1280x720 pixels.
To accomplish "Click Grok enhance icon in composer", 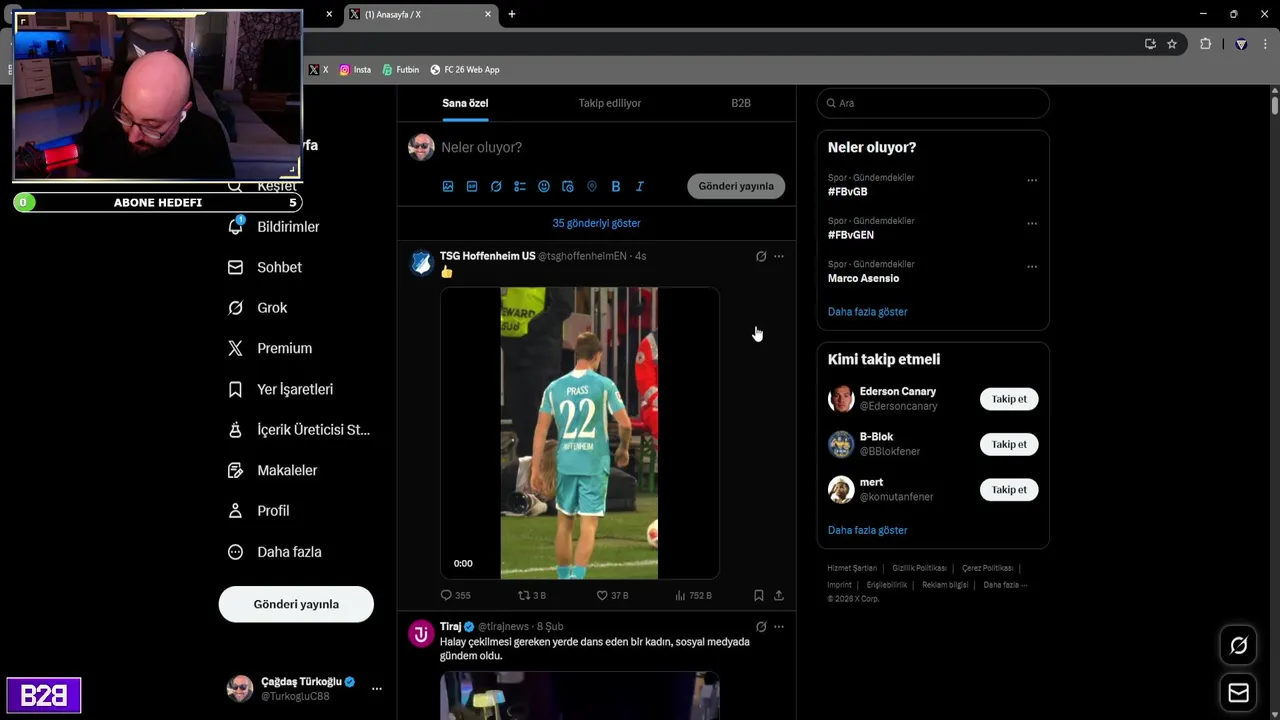I will click(496, 186).
